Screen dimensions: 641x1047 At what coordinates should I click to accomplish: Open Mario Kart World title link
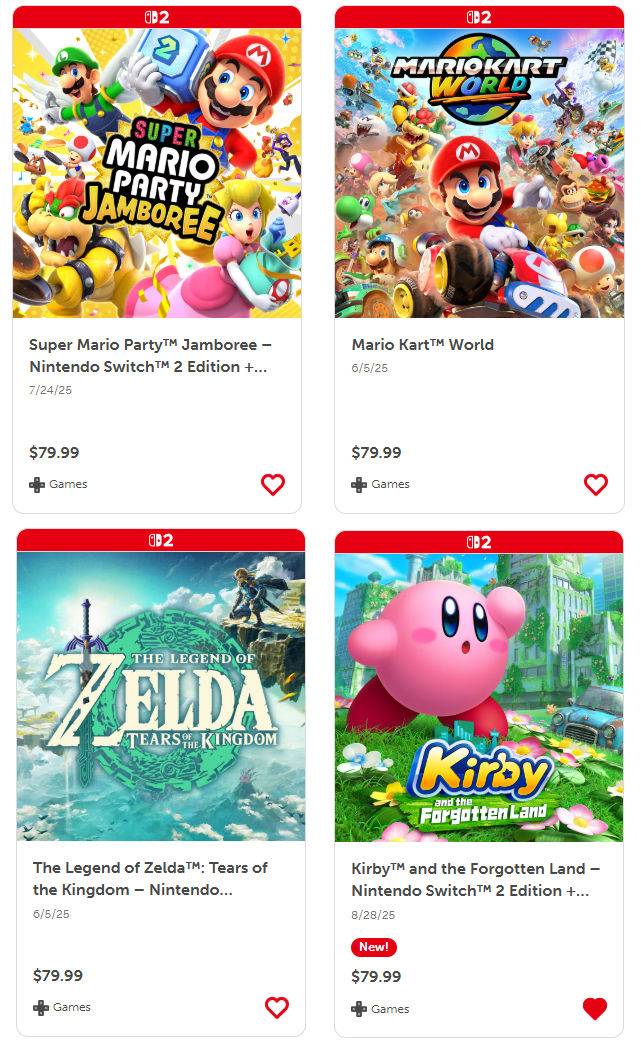[x=423, y=345]
